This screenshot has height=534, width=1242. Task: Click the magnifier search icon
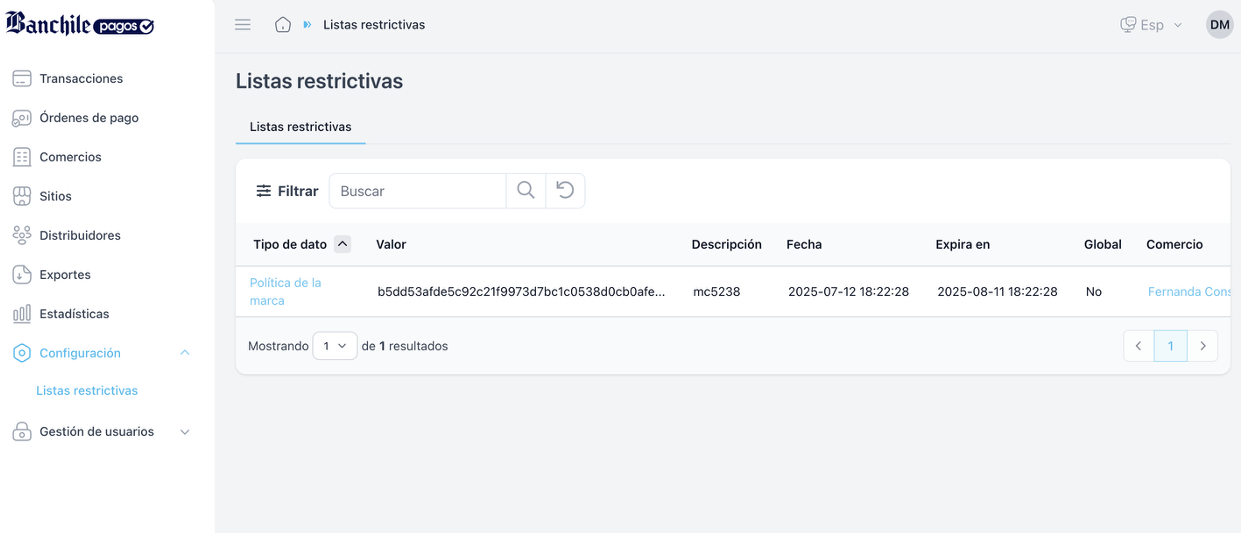(526, 191)
